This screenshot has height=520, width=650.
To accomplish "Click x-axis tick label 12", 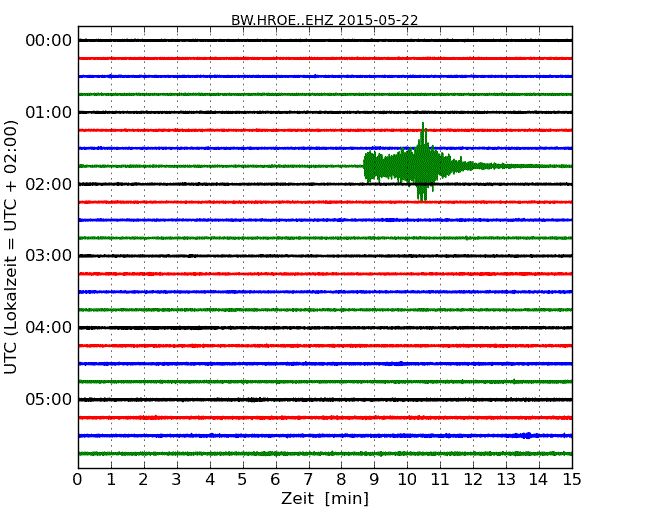I will [473, 480].
